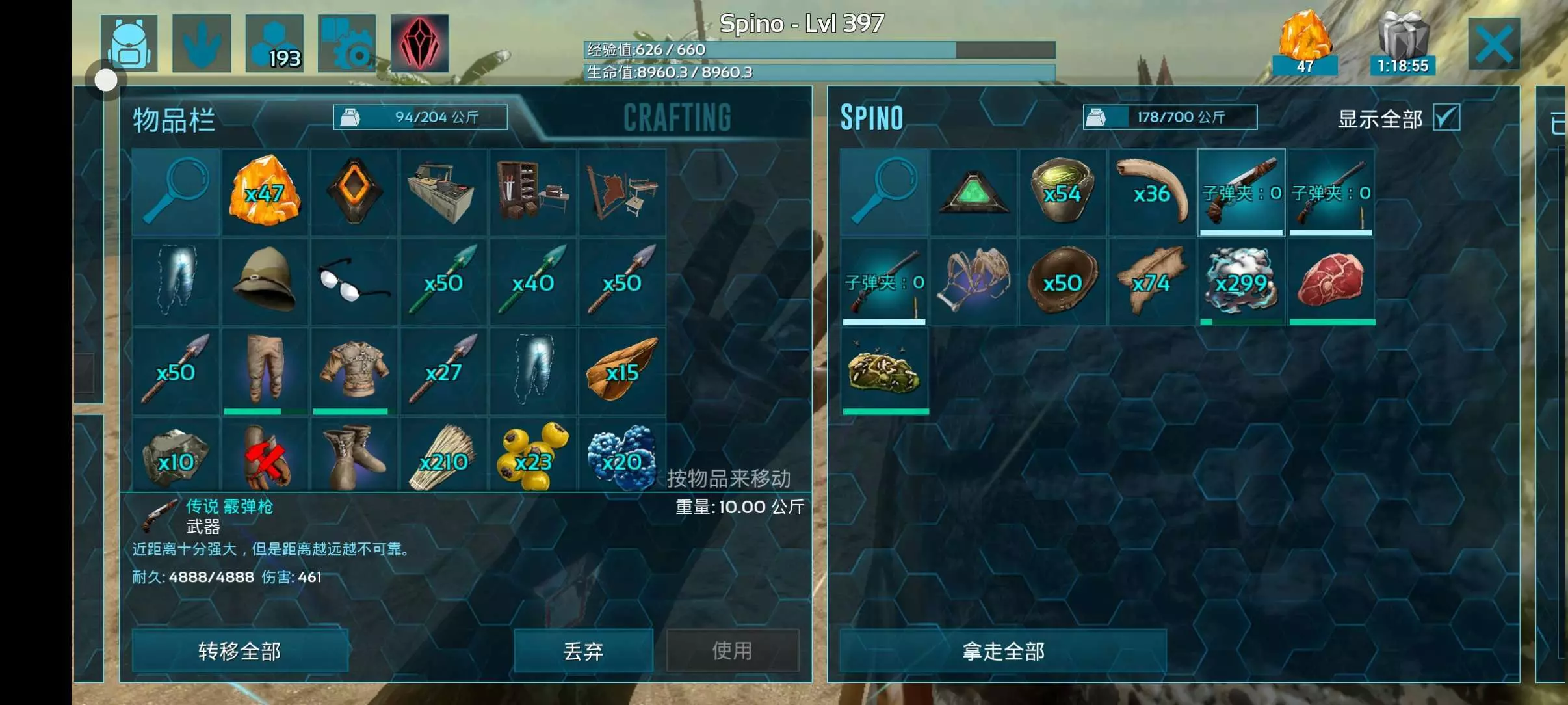Open the backpack inventory icon
Image resolution: width=1568 pixels, height=705 pixels.
coord(129,43)
